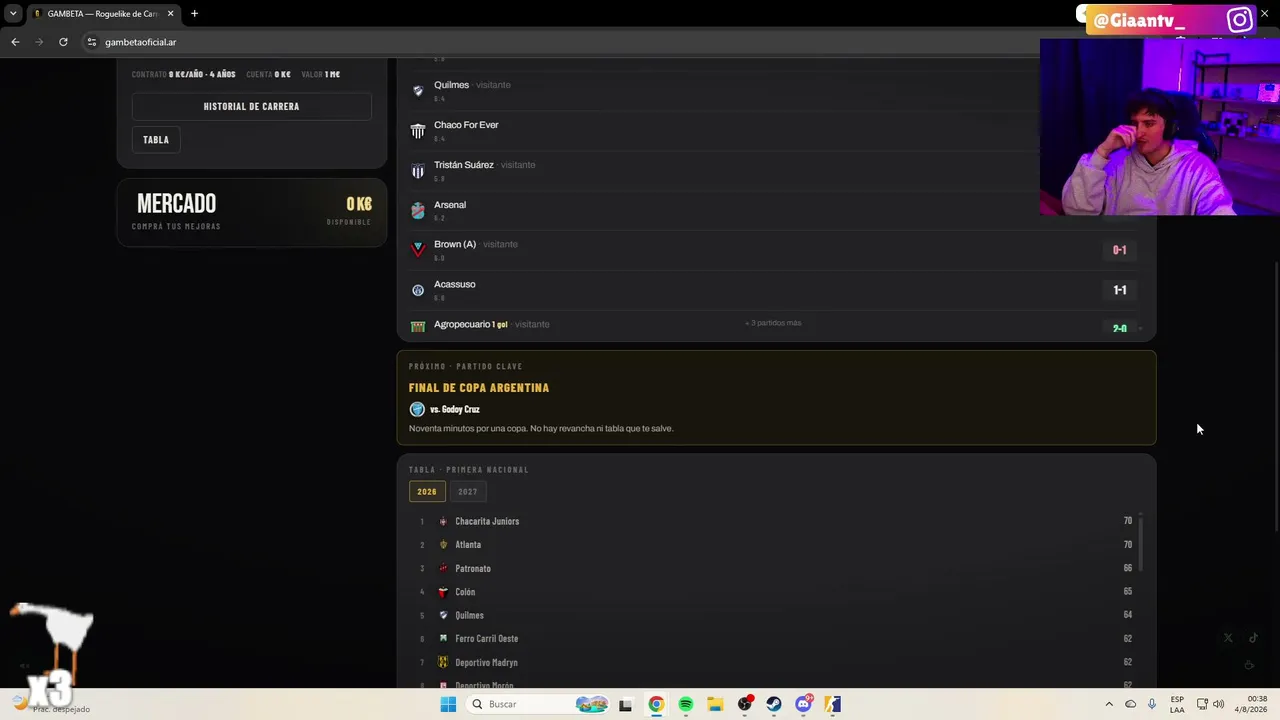Viewport: 1280px width, 720px height.
Task: Click the 2-0 result for Agropecuario
Action: [1120, 328]
